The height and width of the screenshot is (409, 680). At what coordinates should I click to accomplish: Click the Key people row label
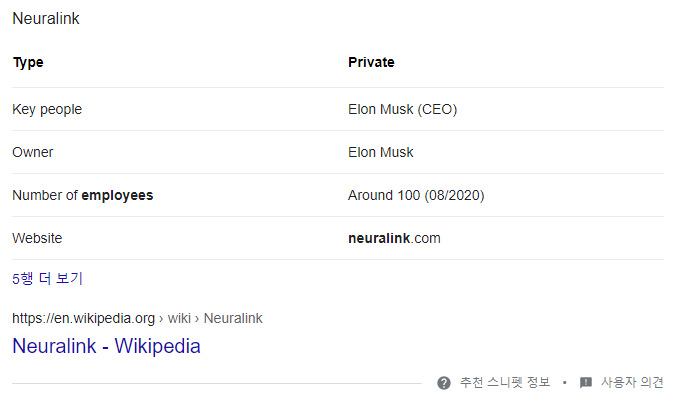tap(47, 109)
